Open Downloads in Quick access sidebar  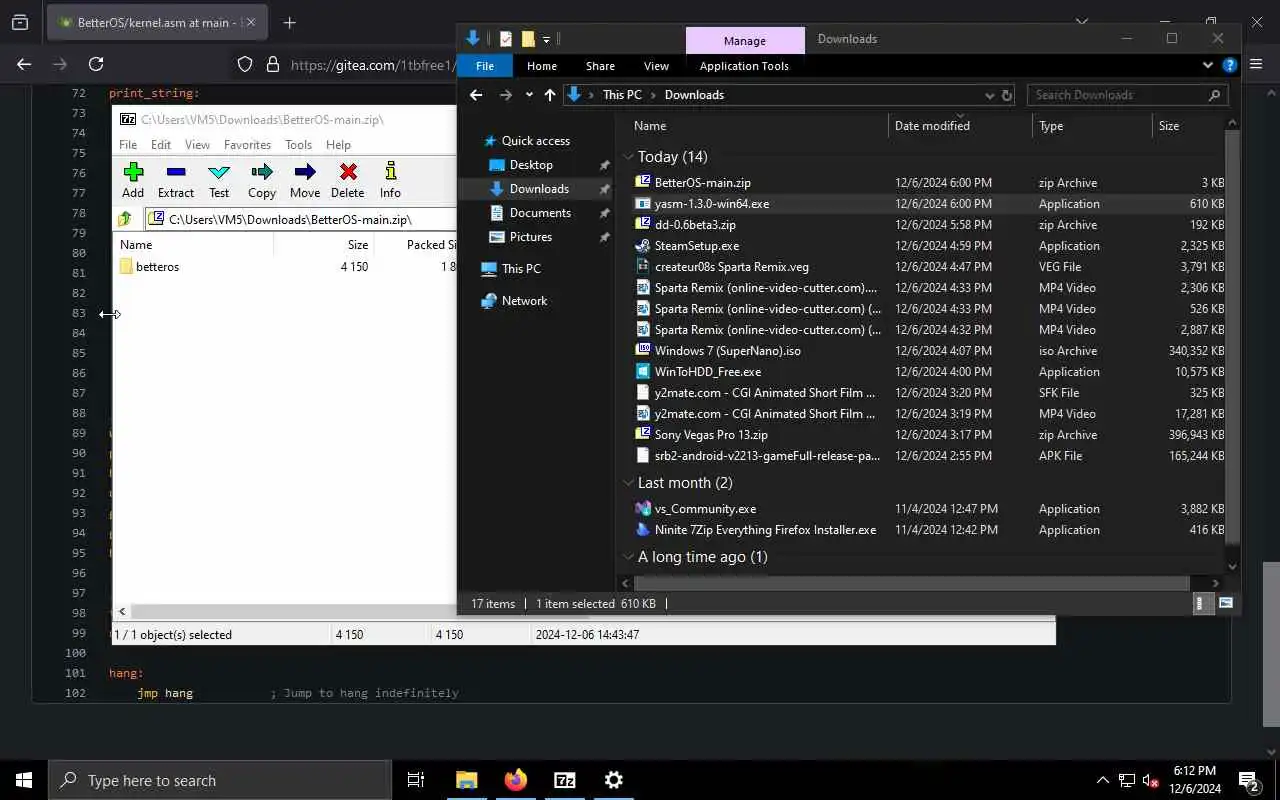539,189
